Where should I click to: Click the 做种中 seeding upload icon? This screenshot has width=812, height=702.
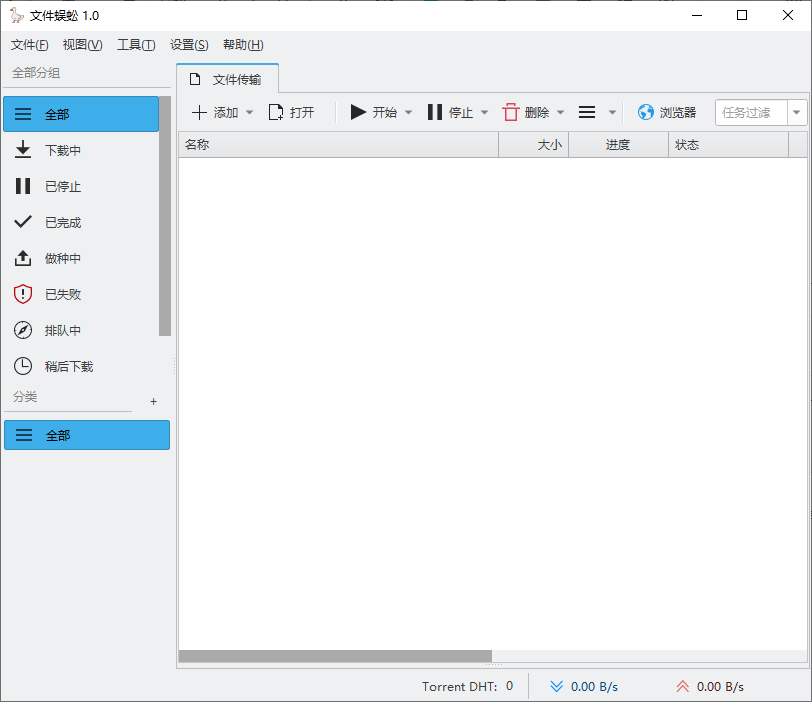coord(22,258)
